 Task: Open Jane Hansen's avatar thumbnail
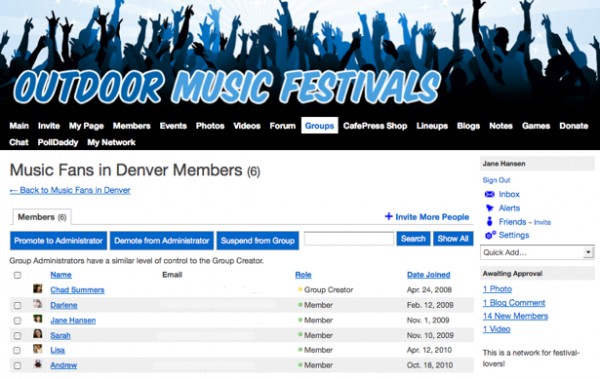(x=38, y=319)
